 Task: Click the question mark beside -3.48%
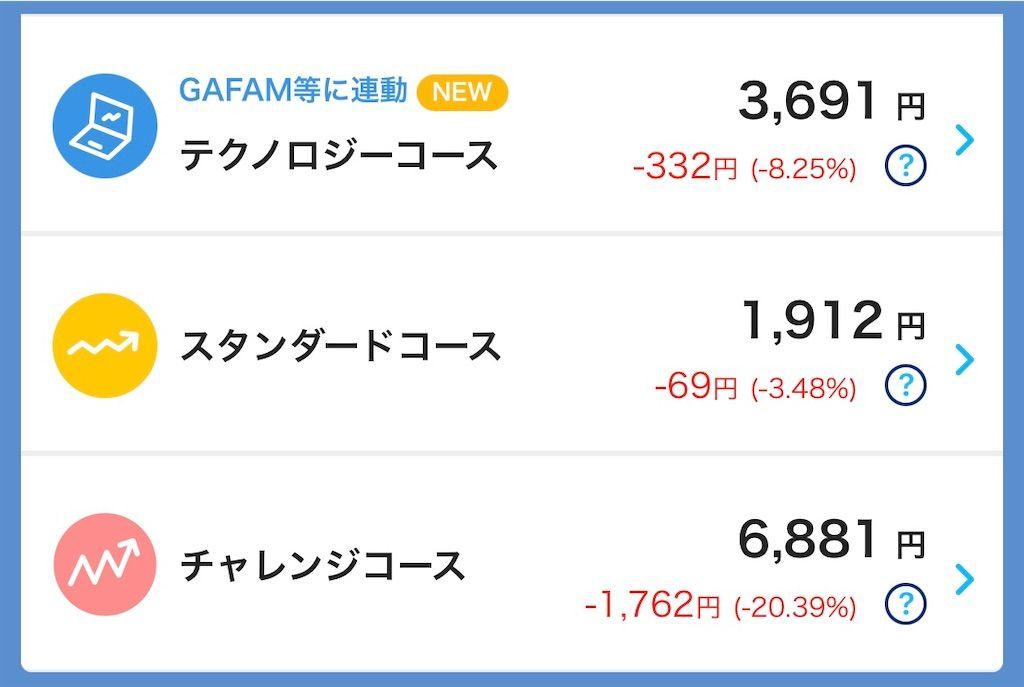905,383
